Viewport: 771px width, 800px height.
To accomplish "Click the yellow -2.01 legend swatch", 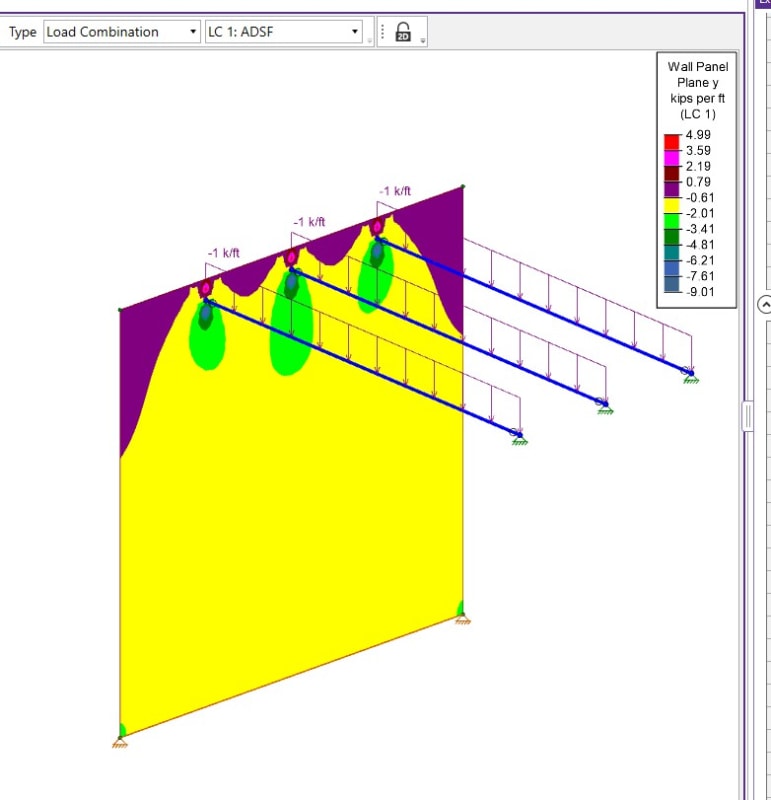I will coord(671,206).
